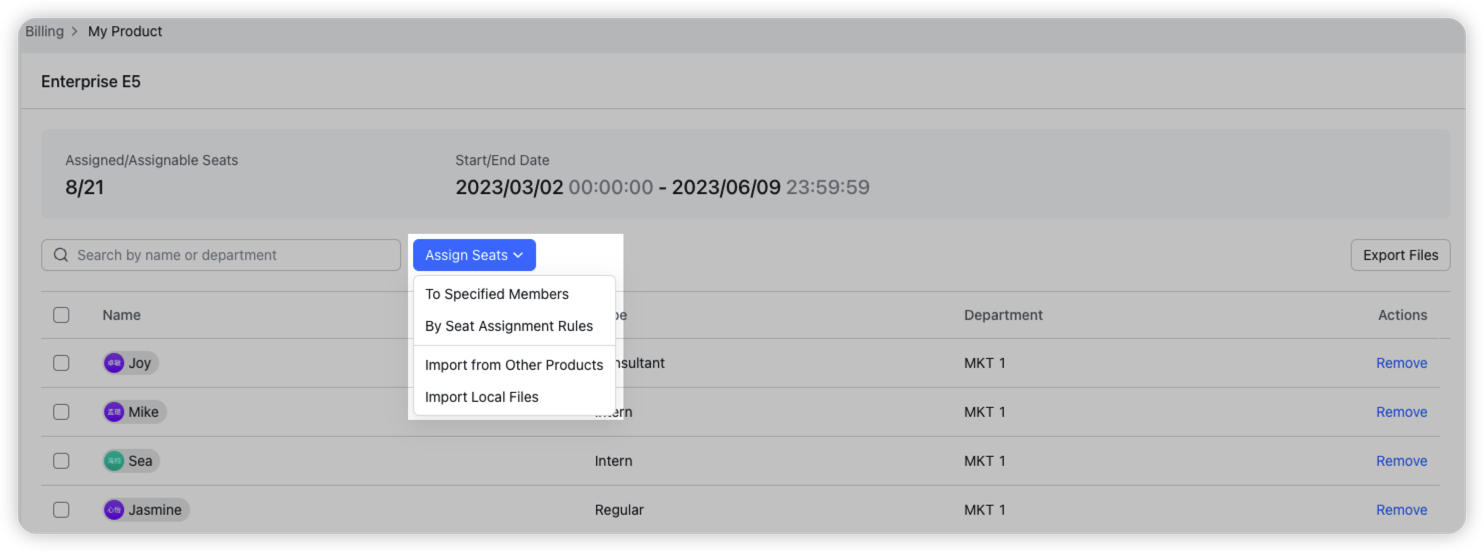Click Mike's avatar icon
The width and height of the screenshot is (1484, 552).
(x=114, y=412)
